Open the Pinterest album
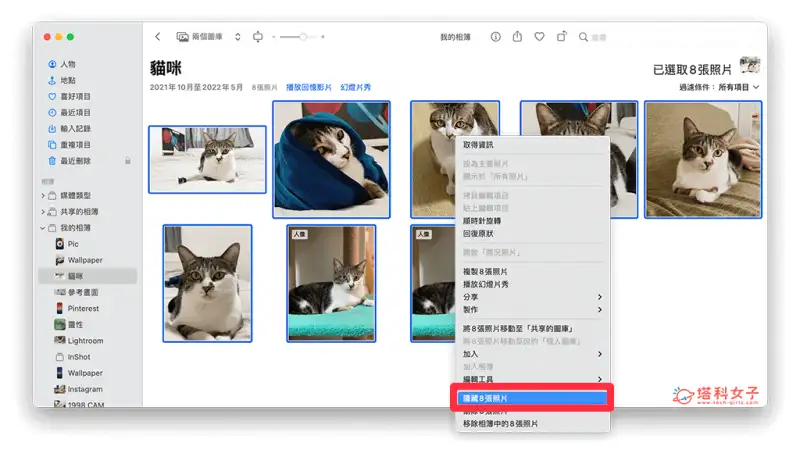This screenshot has height=450, width=800. tap(83, 309)
